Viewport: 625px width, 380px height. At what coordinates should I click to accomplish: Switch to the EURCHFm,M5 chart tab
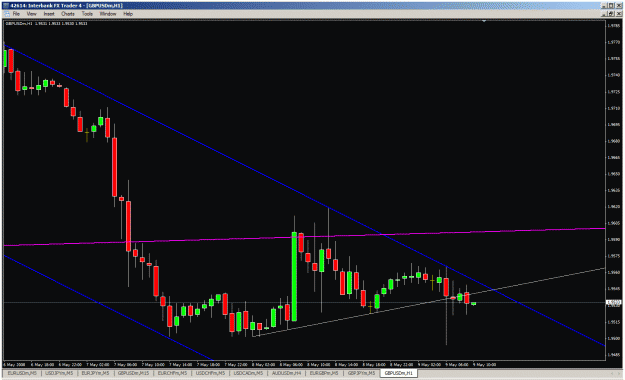[x=171, y=373]
